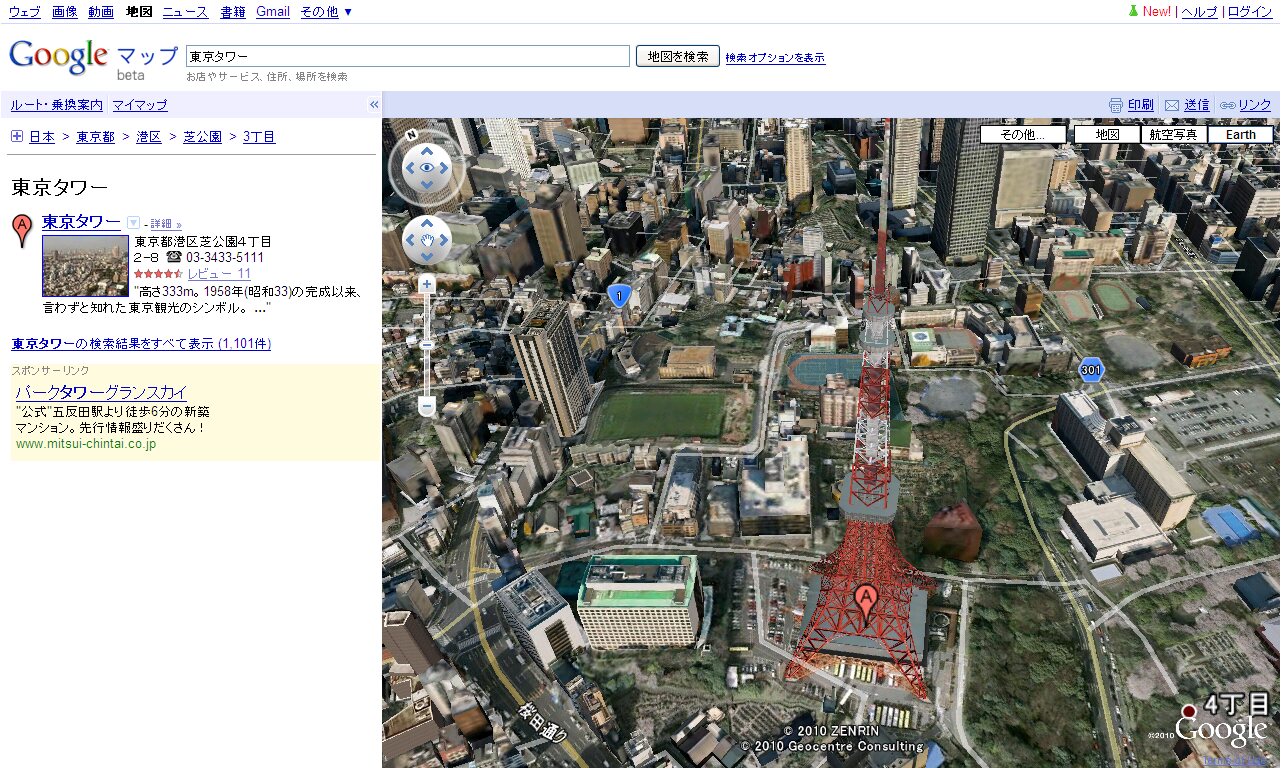Click the N compass north marker

[x=412, y=135]
